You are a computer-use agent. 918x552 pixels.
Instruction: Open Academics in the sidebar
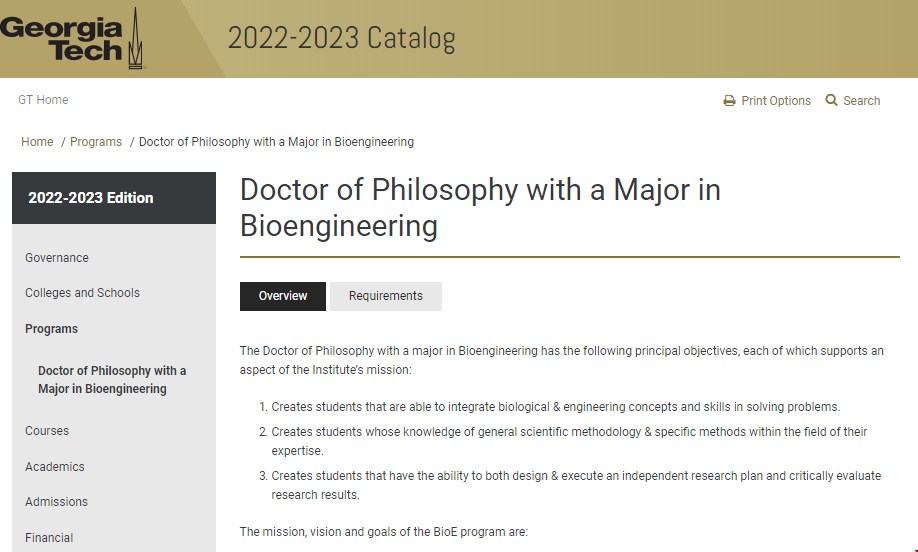[55, 467]
